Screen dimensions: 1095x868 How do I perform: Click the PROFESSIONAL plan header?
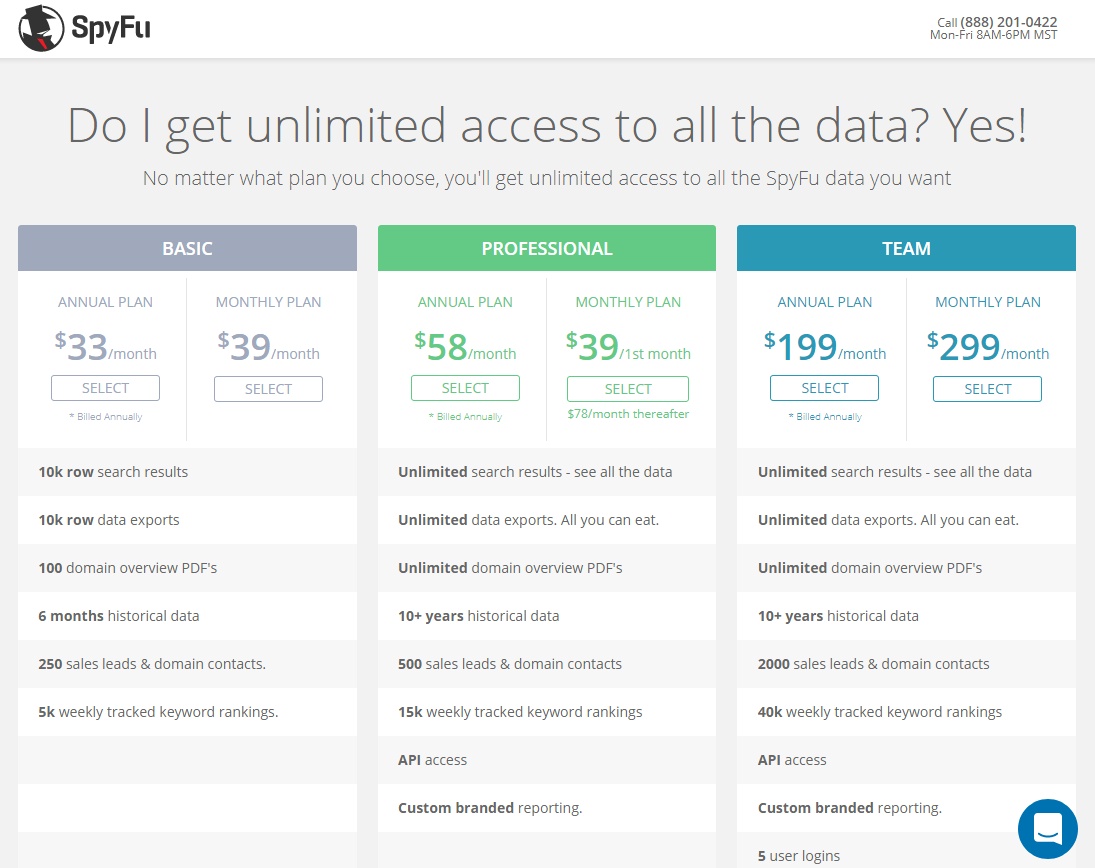(x=547, y=248)
